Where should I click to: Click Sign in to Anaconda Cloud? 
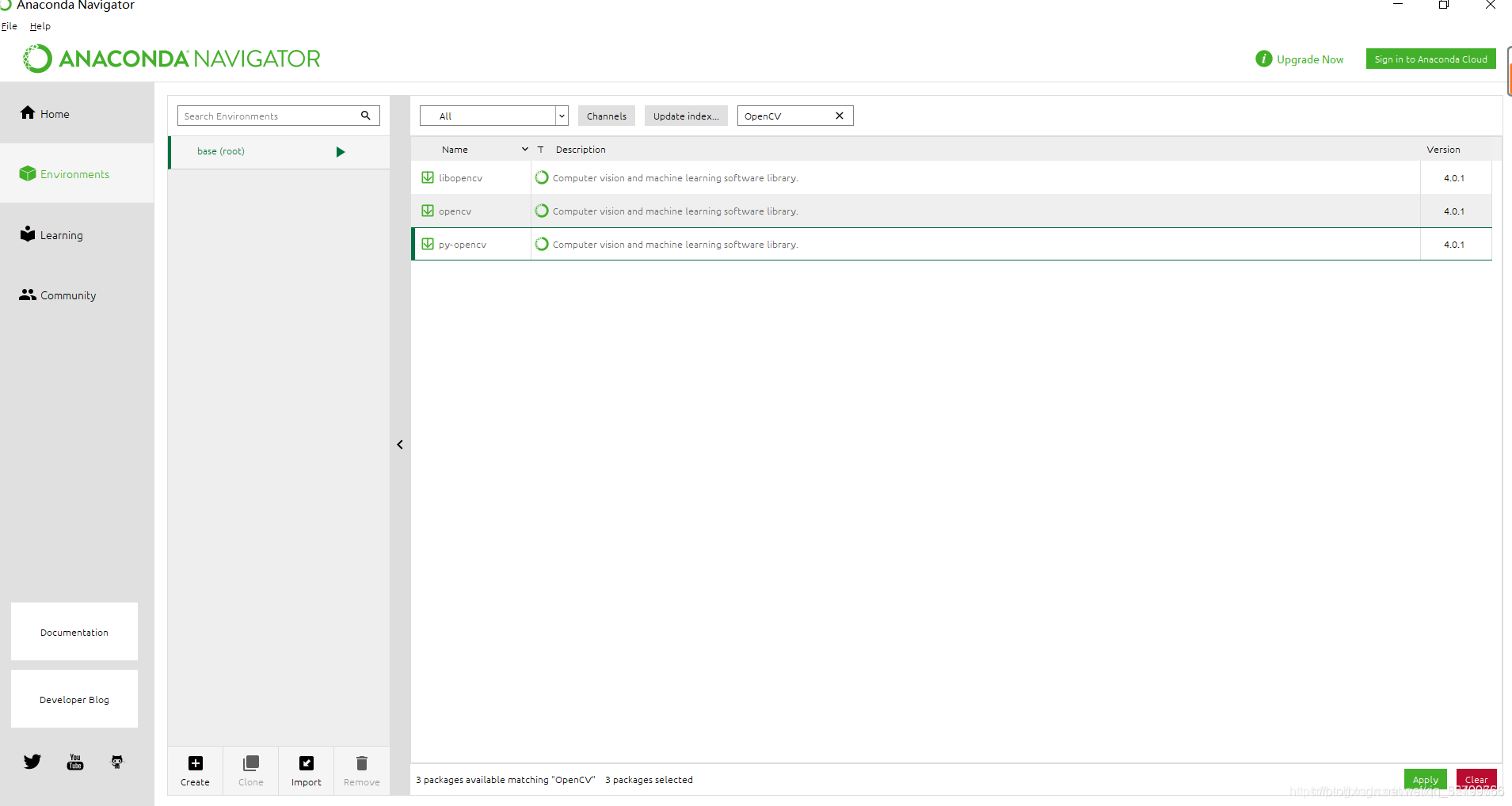point(1431,59)
